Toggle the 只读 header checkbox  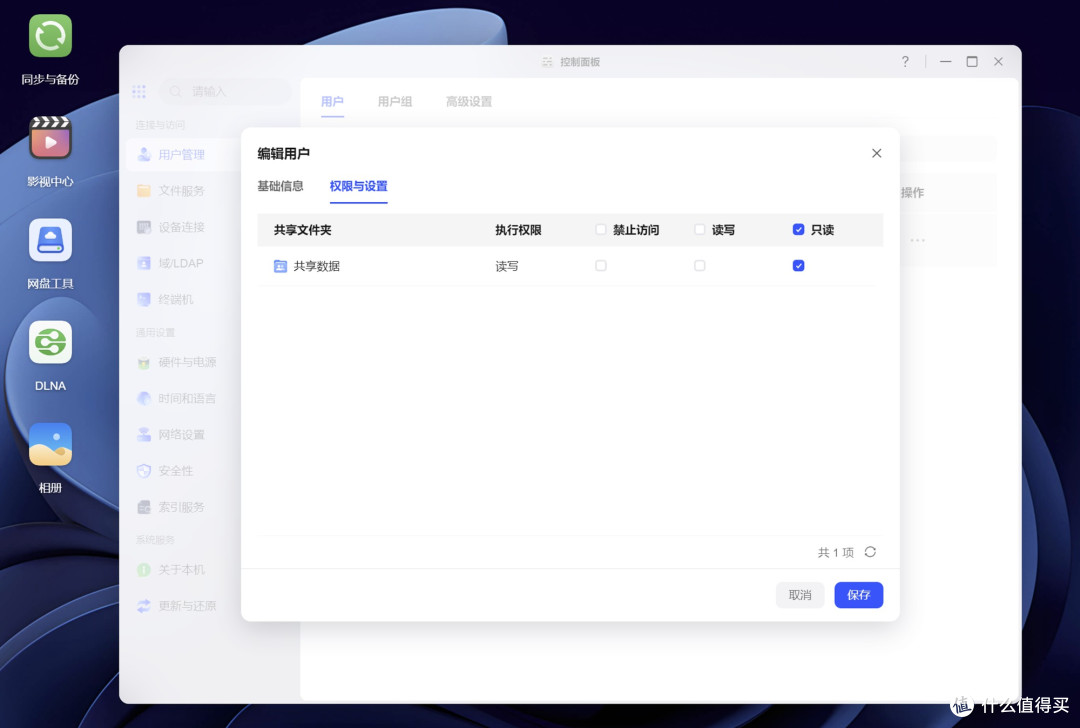tap(798, 229)
